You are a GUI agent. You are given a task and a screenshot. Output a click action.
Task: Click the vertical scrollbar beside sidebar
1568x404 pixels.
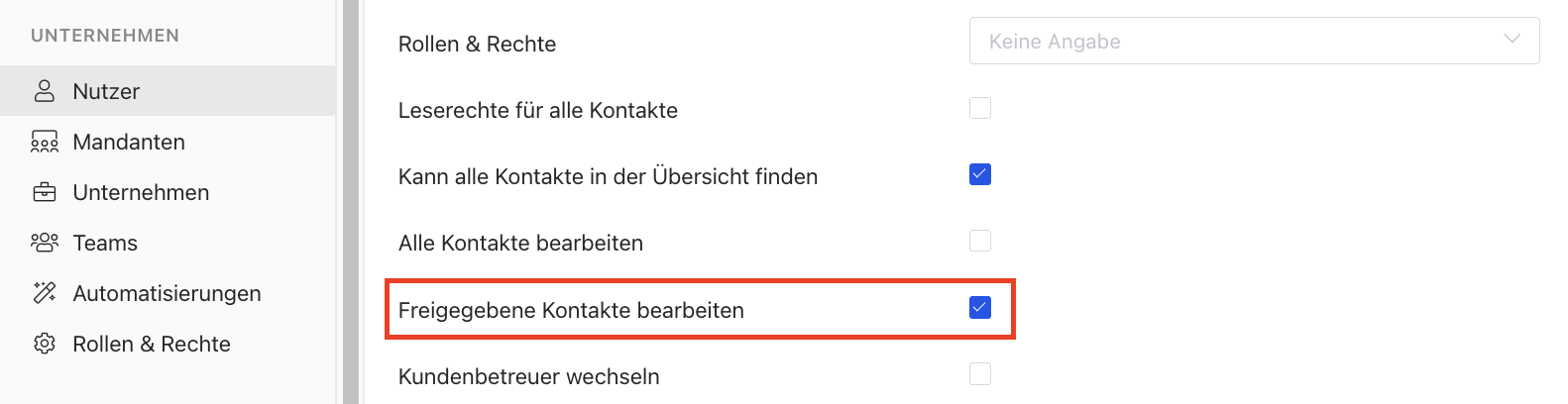[x=350, y=202]
